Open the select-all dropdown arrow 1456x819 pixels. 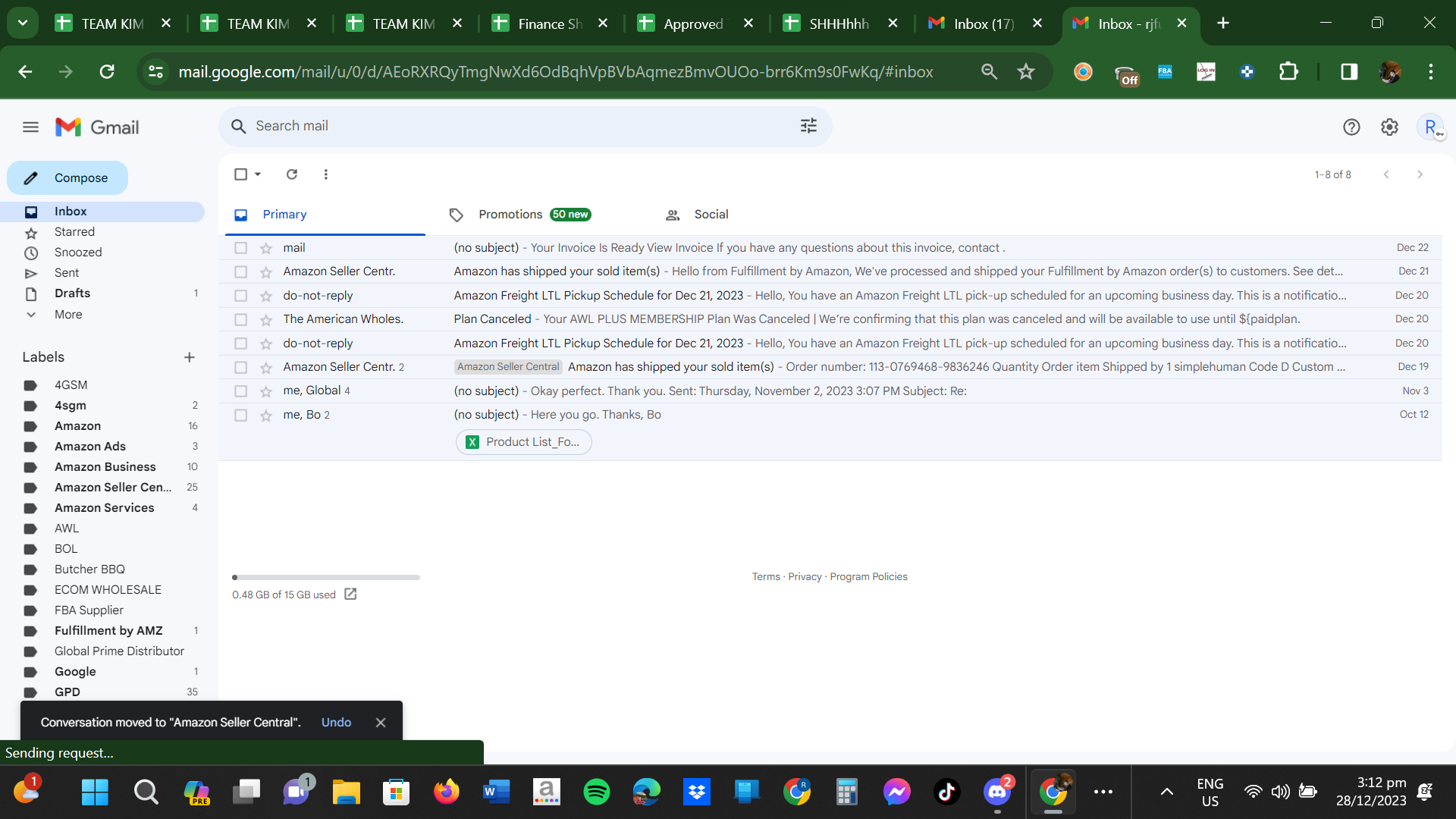[x=258, y=174]
